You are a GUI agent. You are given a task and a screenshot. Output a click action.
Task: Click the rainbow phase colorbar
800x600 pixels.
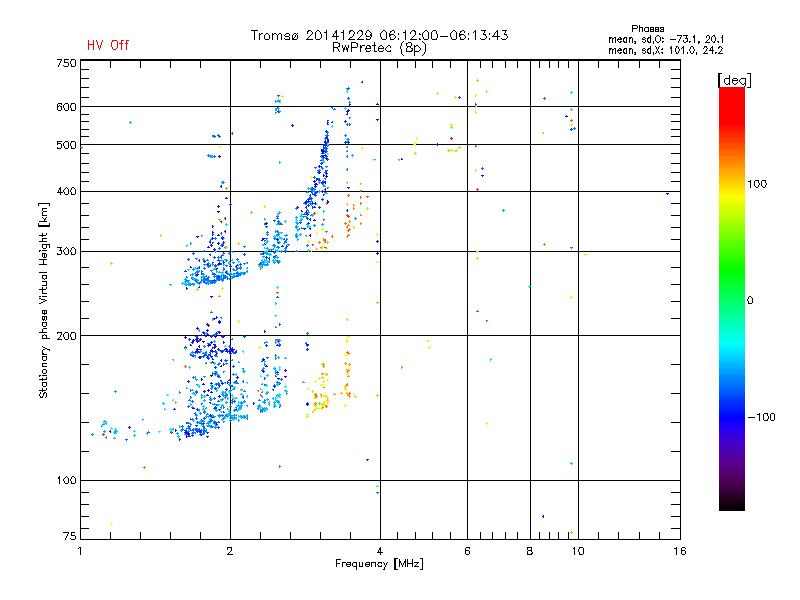[x=732, y=298]
